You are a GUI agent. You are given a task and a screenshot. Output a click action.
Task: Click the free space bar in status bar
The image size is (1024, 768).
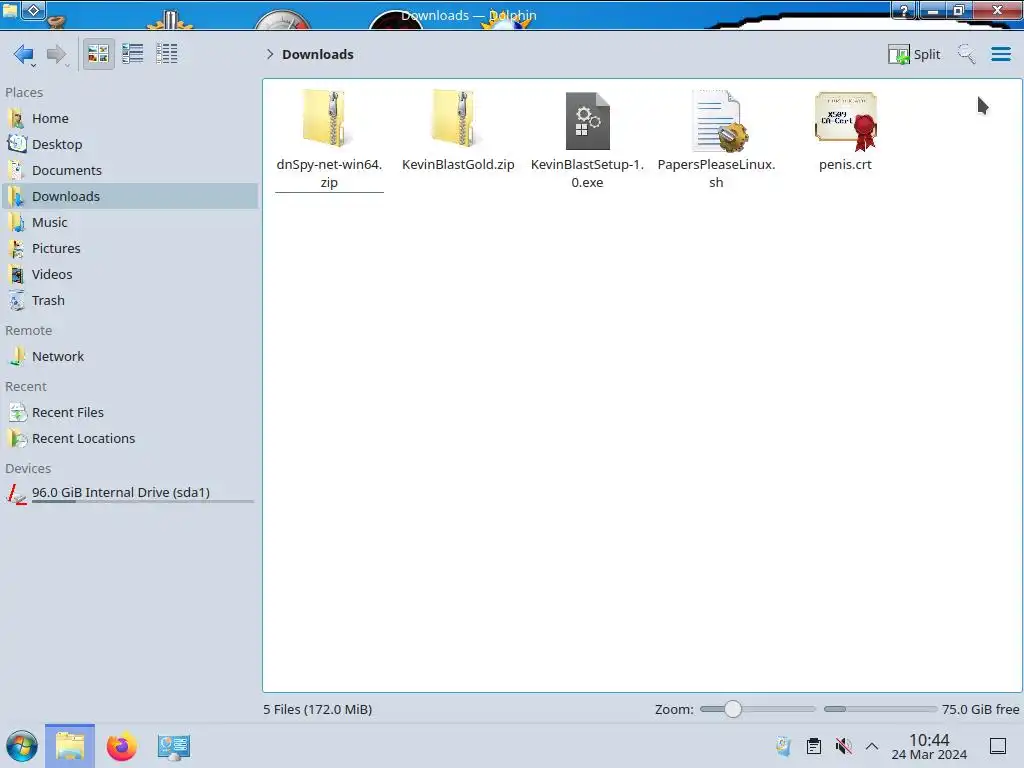(880, 709)
